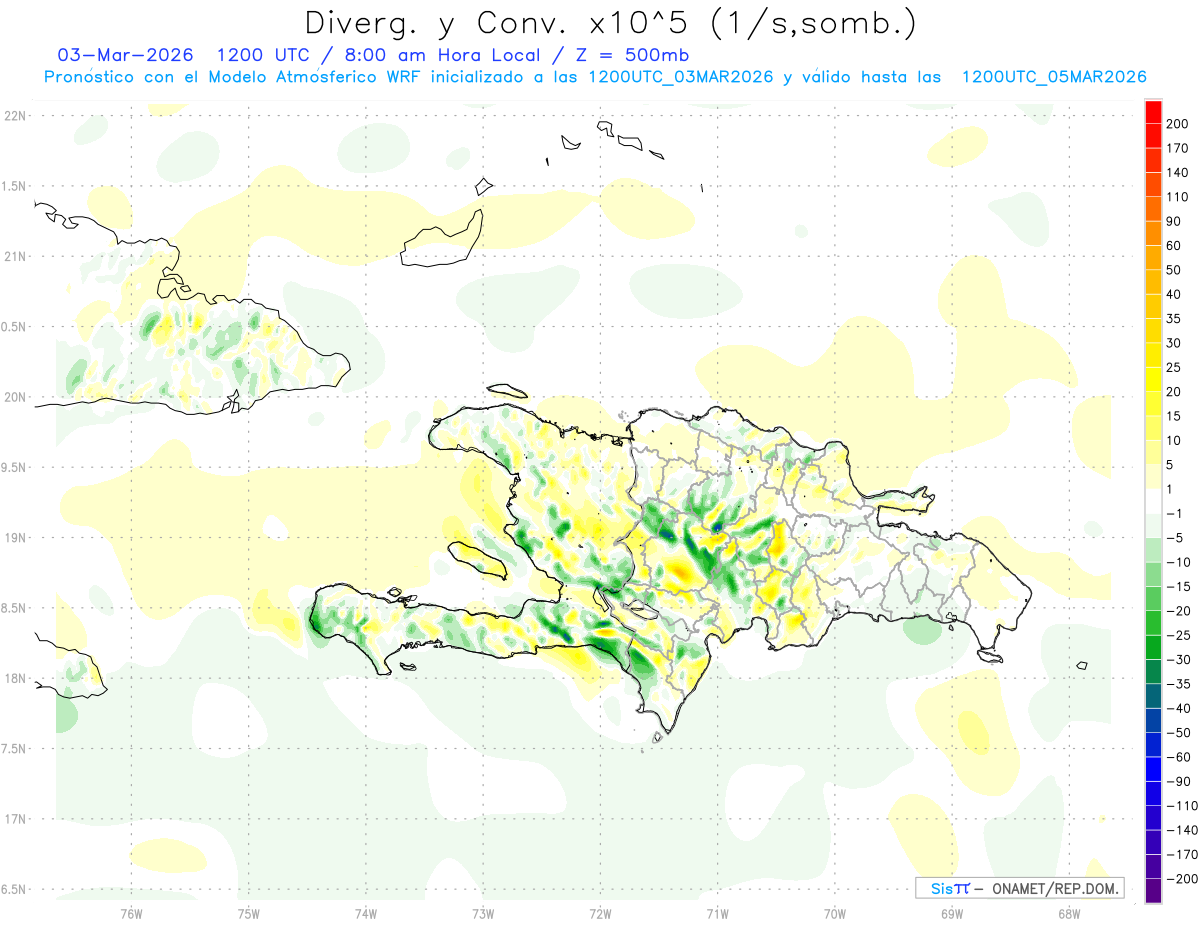Click the green colorbar swatch between -20 and -25
The image size is (1200, 927).
click(x=1154, y=623)
